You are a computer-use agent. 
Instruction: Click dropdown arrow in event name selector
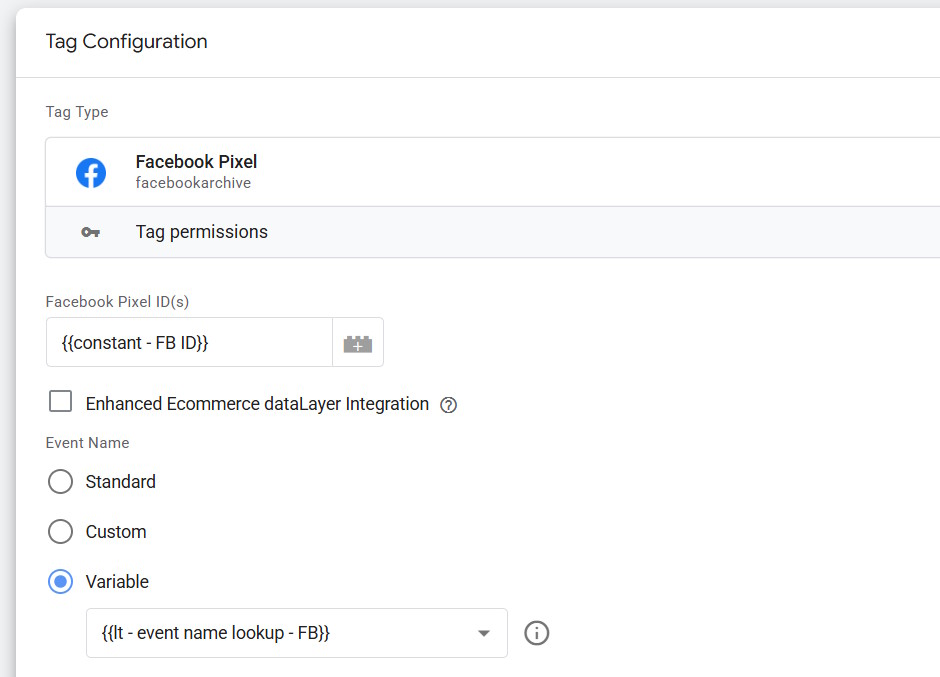coord(484,633)
